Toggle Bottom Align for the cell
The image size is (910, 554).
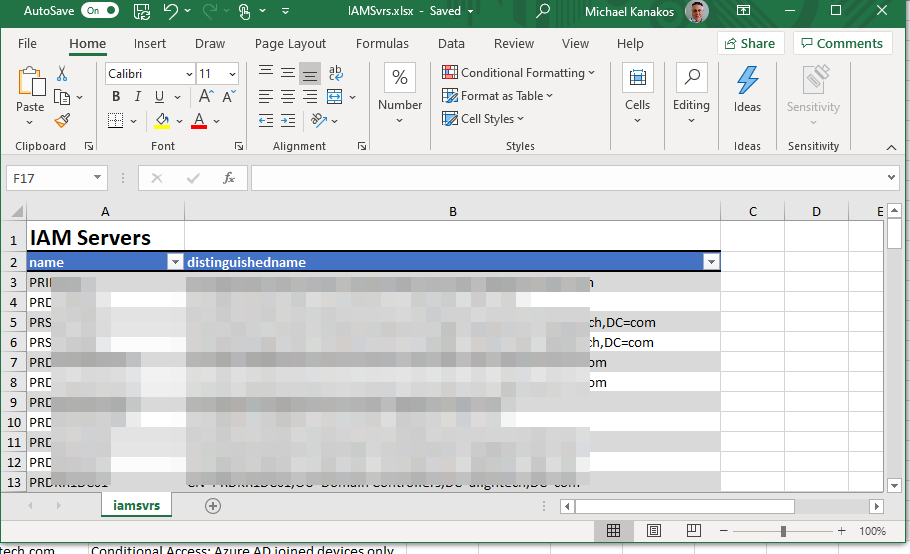pyautogui.click(x=310, y=74)
